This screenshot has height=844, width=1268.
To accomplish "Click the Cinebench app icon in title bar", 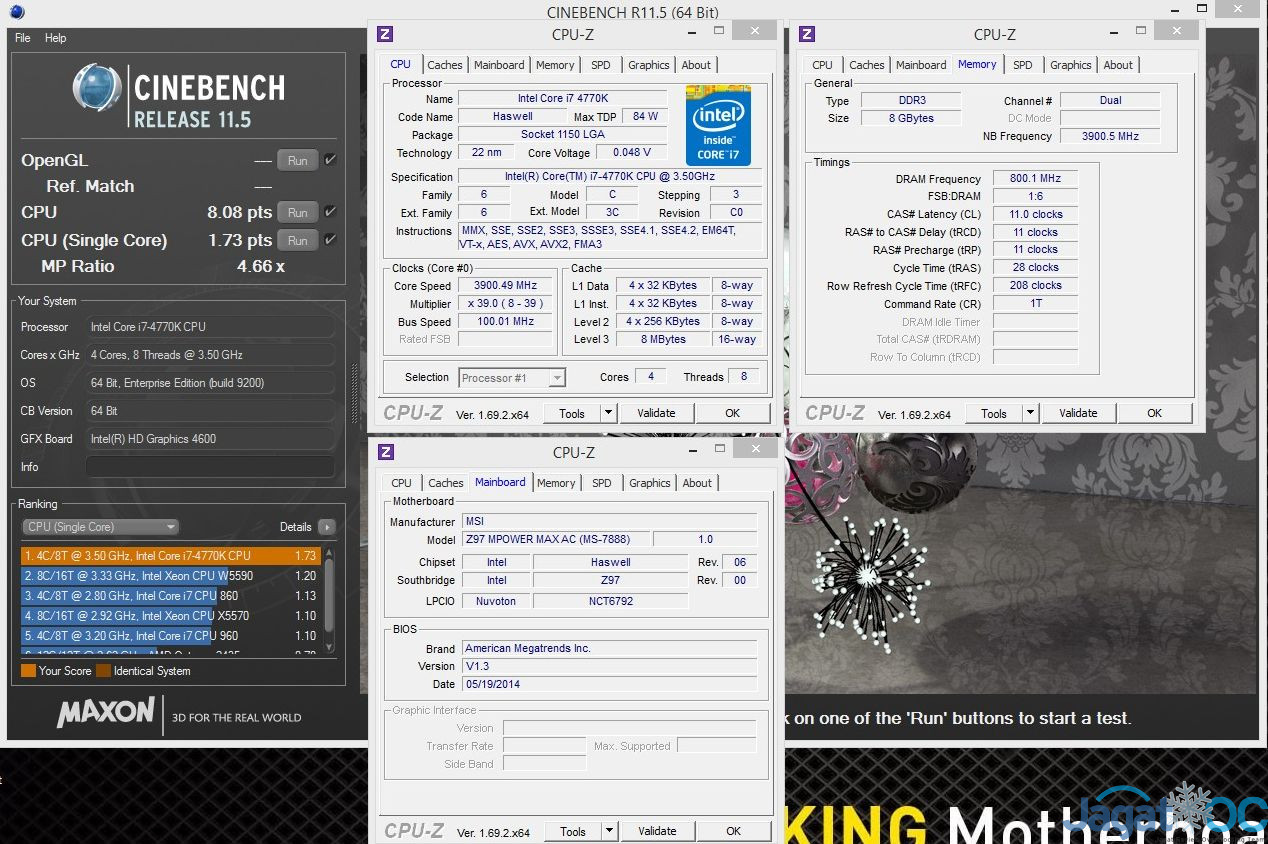I will 16,12.
